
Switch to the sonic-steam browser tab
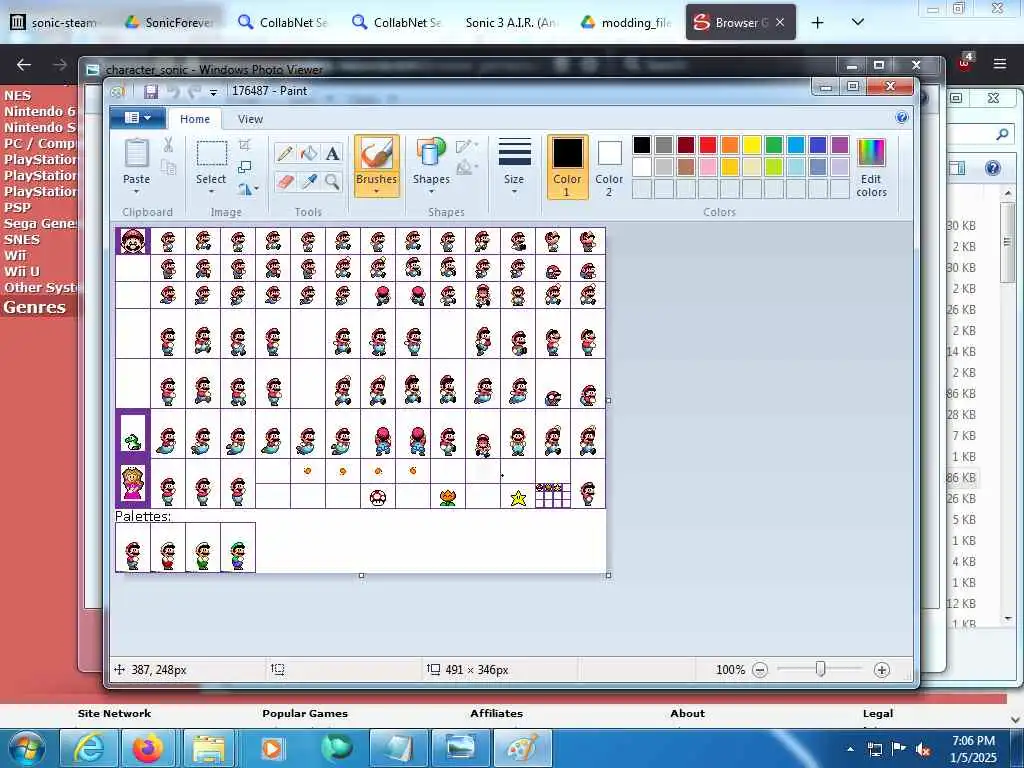54,22
